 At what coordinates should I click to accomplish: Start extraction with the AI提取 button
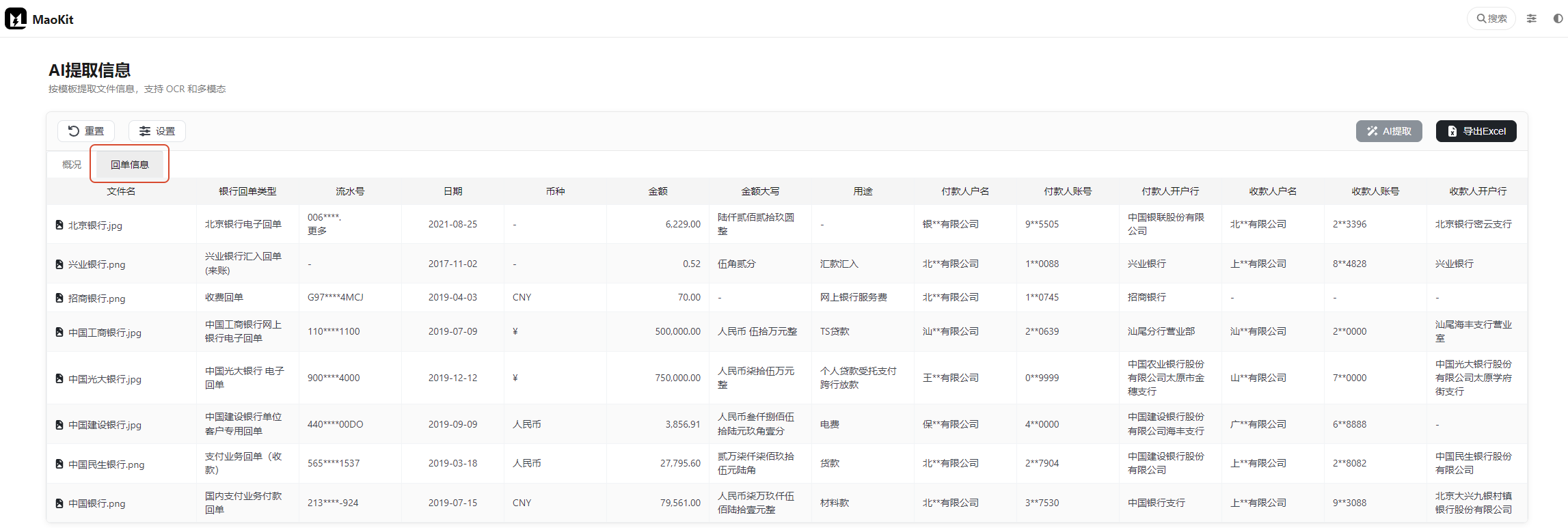[x=1389, y=131]
